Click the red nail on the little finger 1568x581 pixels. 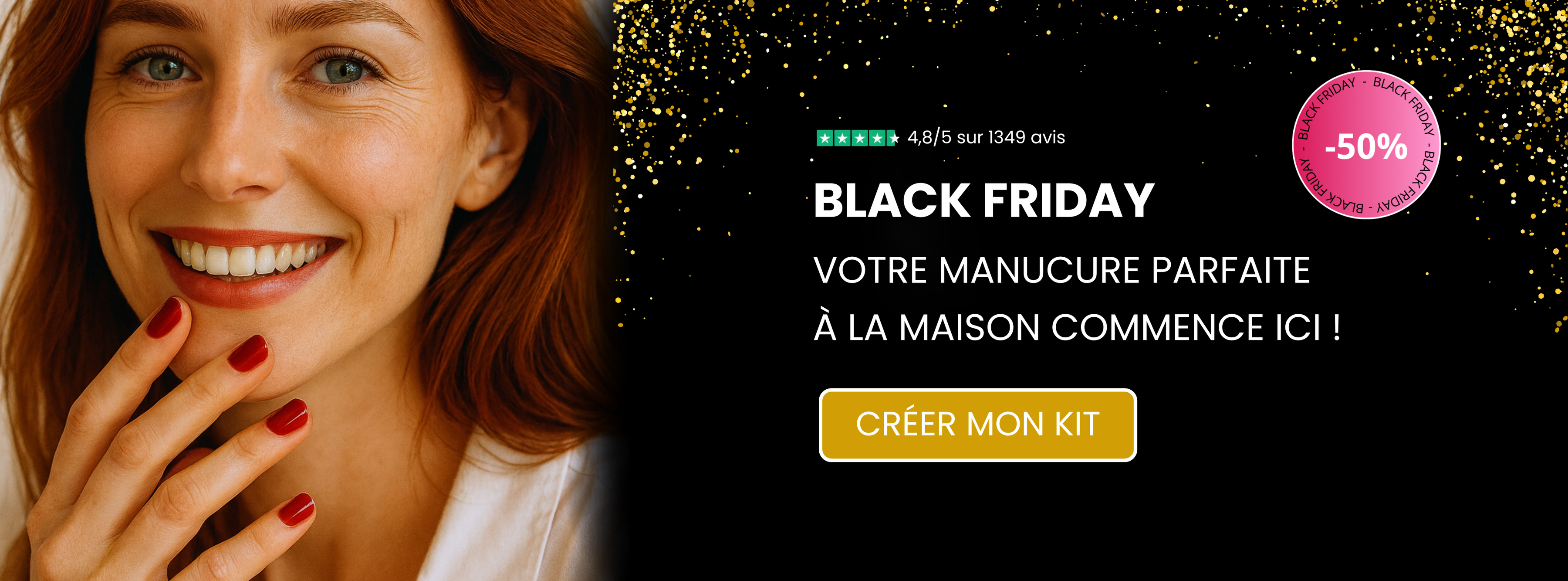pos(297,509)
